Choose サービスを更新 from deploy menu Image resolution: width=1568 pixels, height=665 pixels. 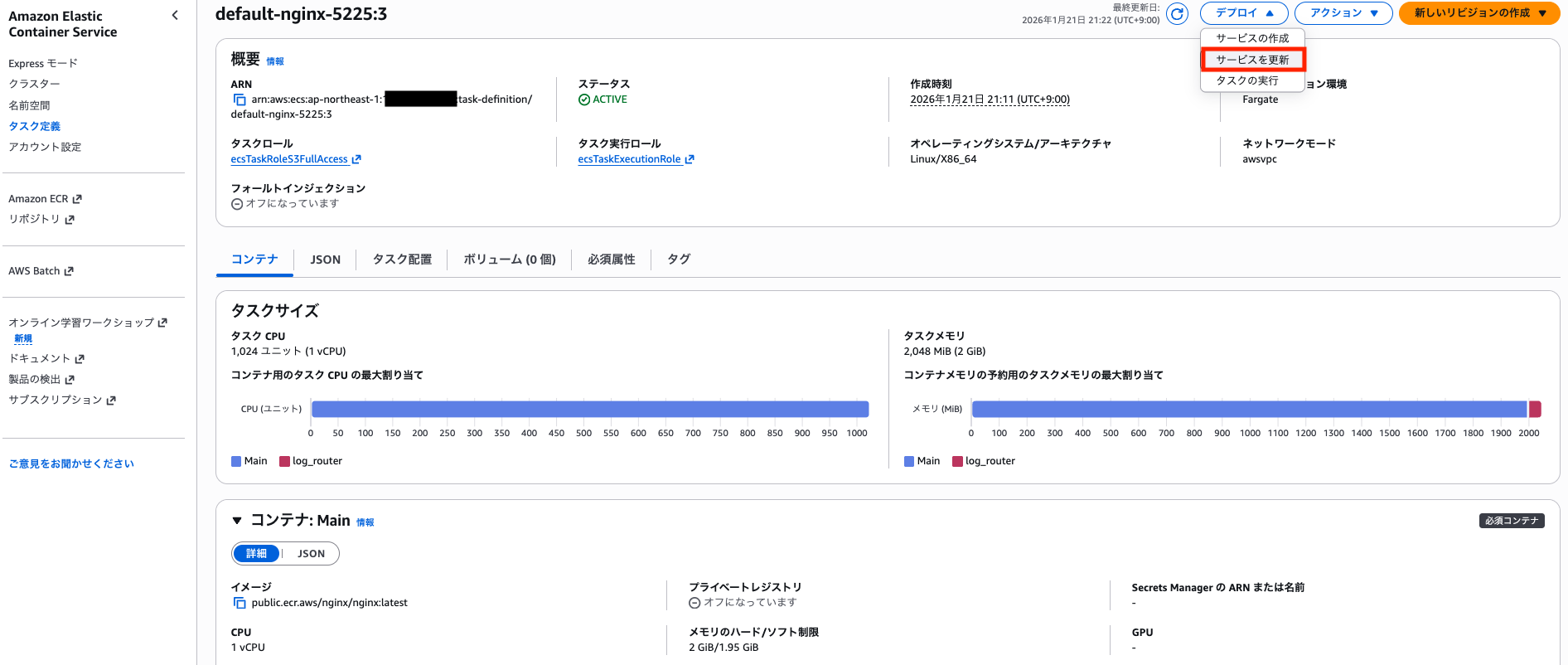click(1252, 60)
